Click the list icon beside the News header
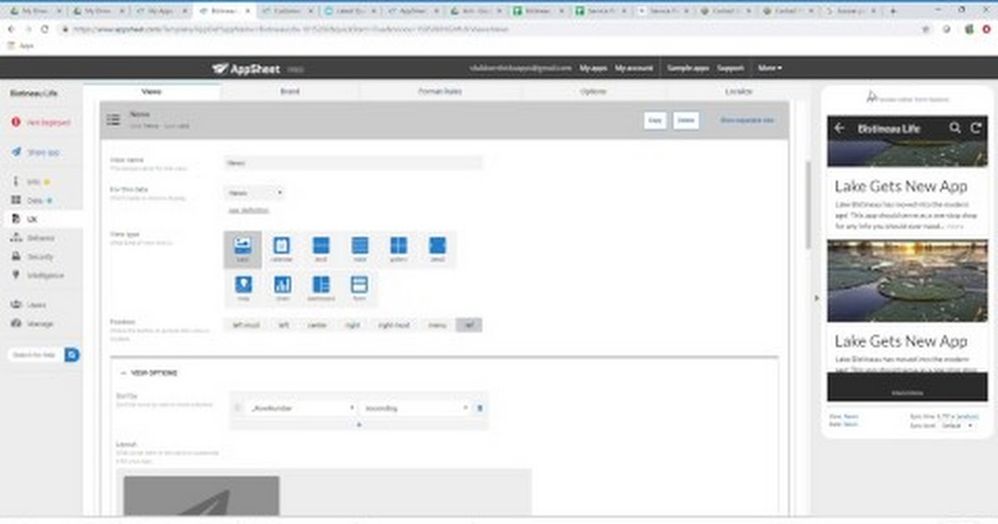Screen dimensions: 998x524 pyautogui.click(x=113, y=119)
